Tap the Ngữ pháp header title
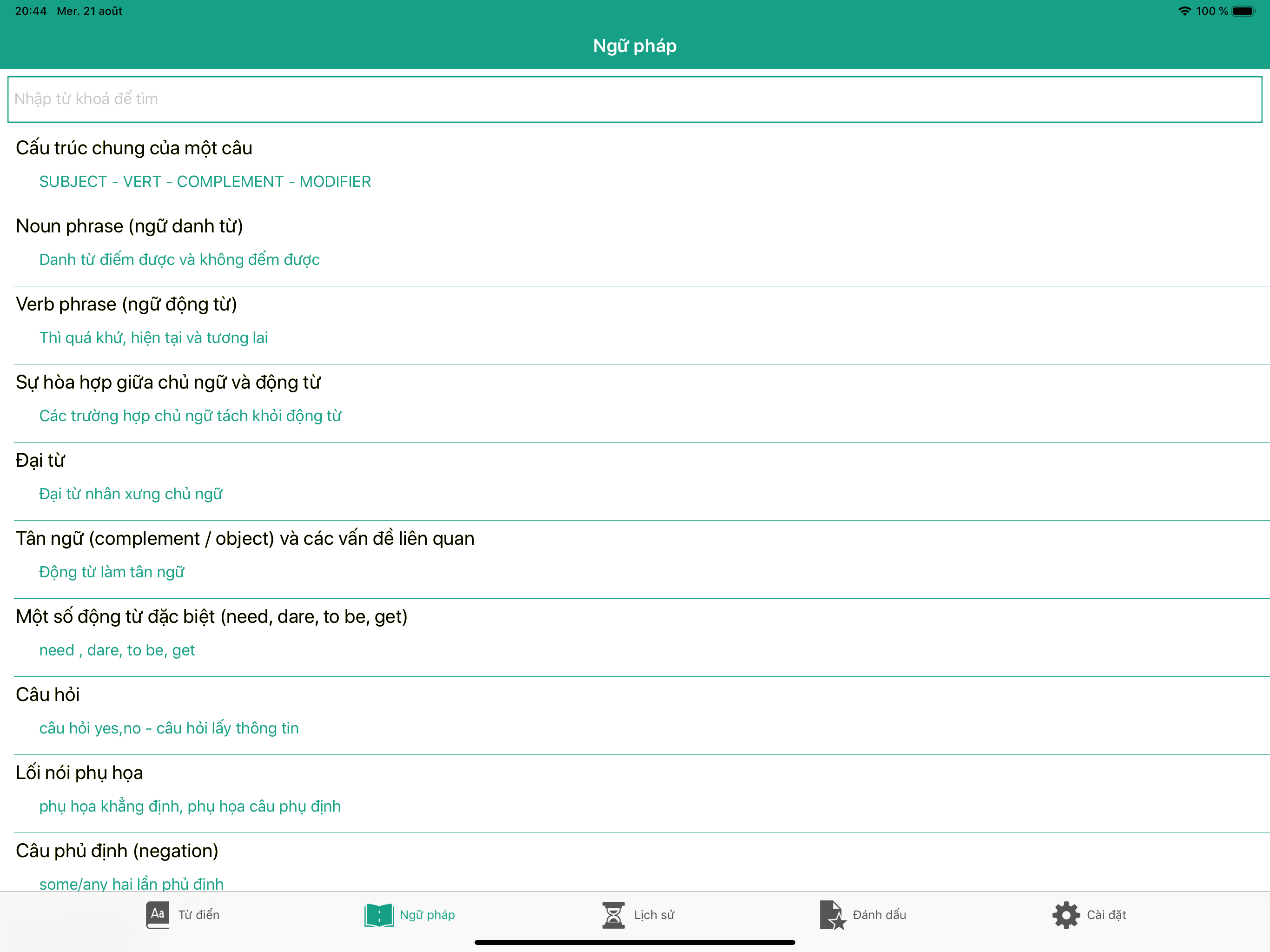The image size is (1270, 952). 635,46
